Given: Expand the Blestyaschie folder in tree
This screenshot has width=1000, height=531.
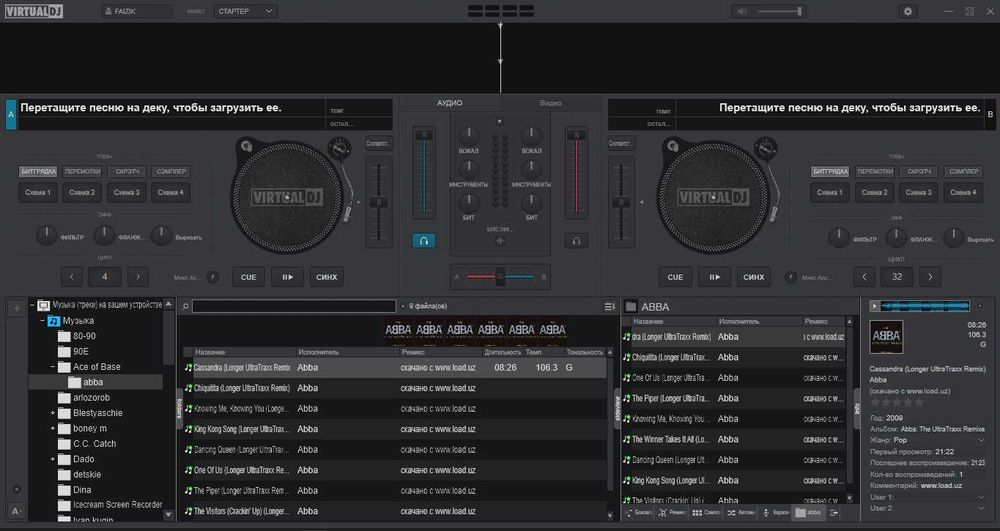Looking at the screenshot, I should pos(53,412).
